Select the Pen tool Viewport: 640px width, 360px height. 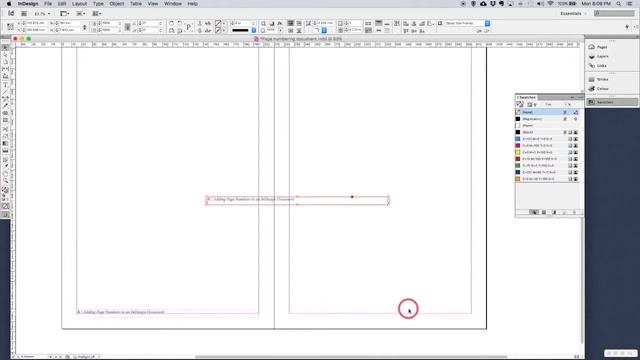point(5,98)
